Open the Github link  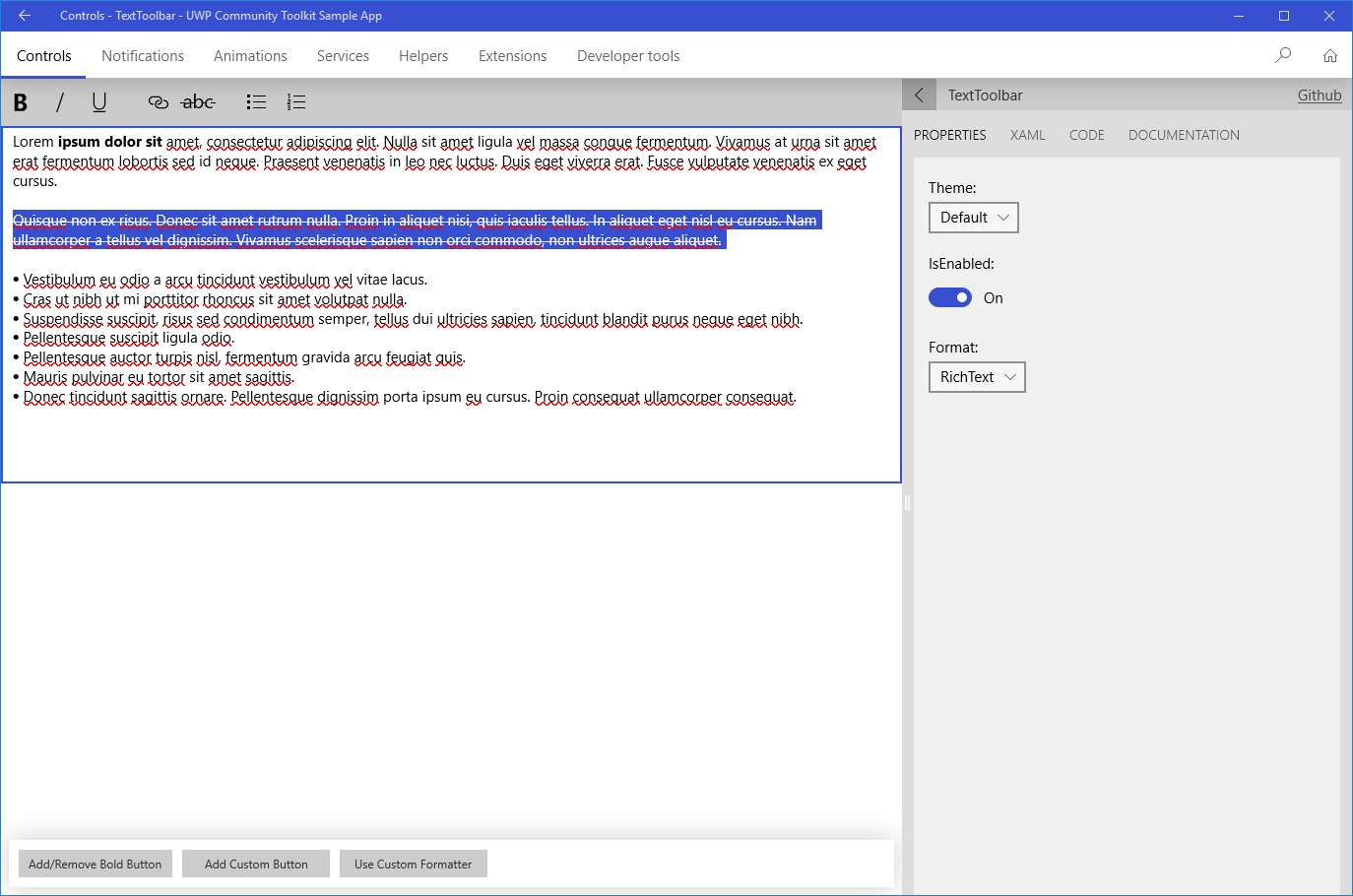pyautogui.click(x=1320, y=96)
